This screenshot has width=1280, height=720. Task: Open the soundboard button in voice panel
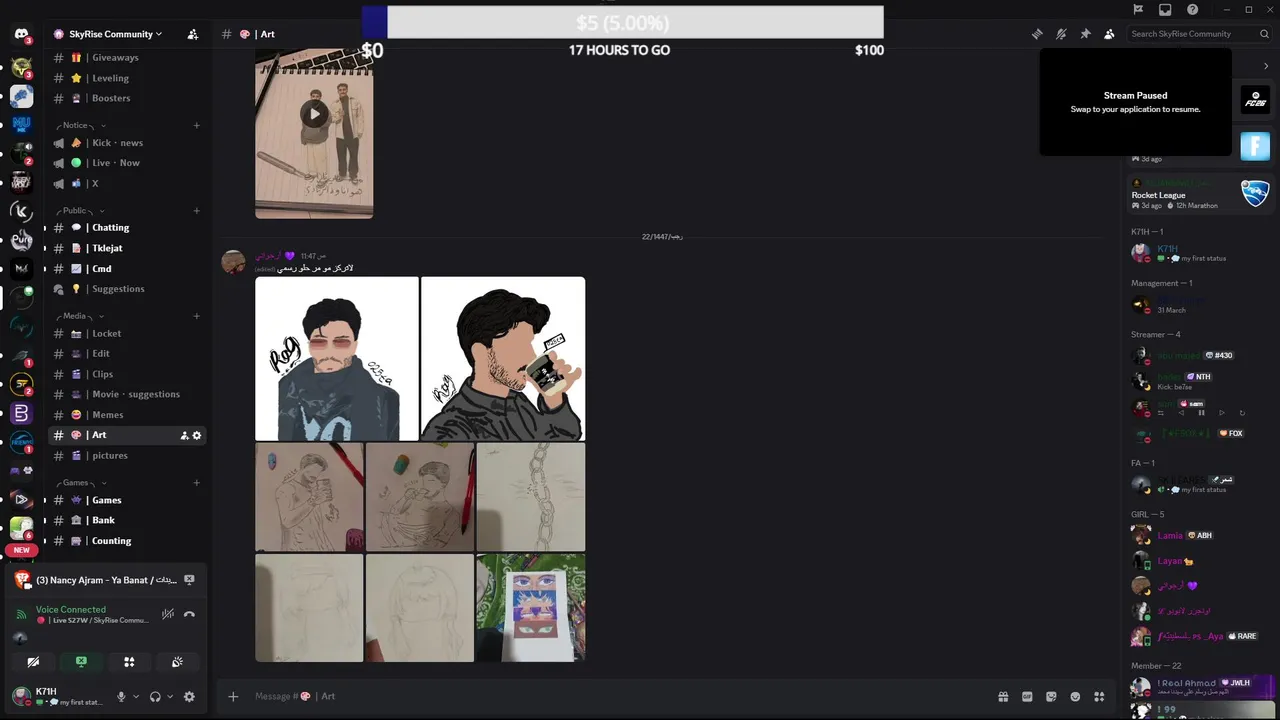177,661
